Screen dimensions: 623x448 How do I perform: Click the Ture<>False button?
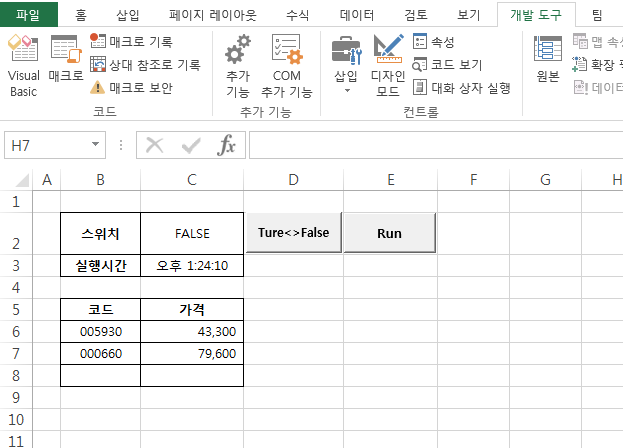pos(294,232)
